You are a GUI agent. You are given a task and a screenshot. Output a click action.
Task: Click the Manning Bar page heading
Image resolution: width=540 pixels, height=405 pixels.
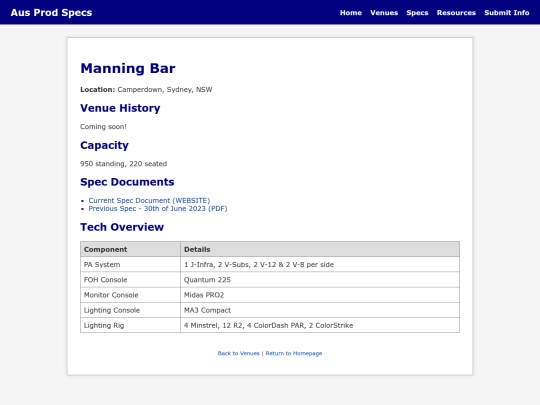point(128,68)
